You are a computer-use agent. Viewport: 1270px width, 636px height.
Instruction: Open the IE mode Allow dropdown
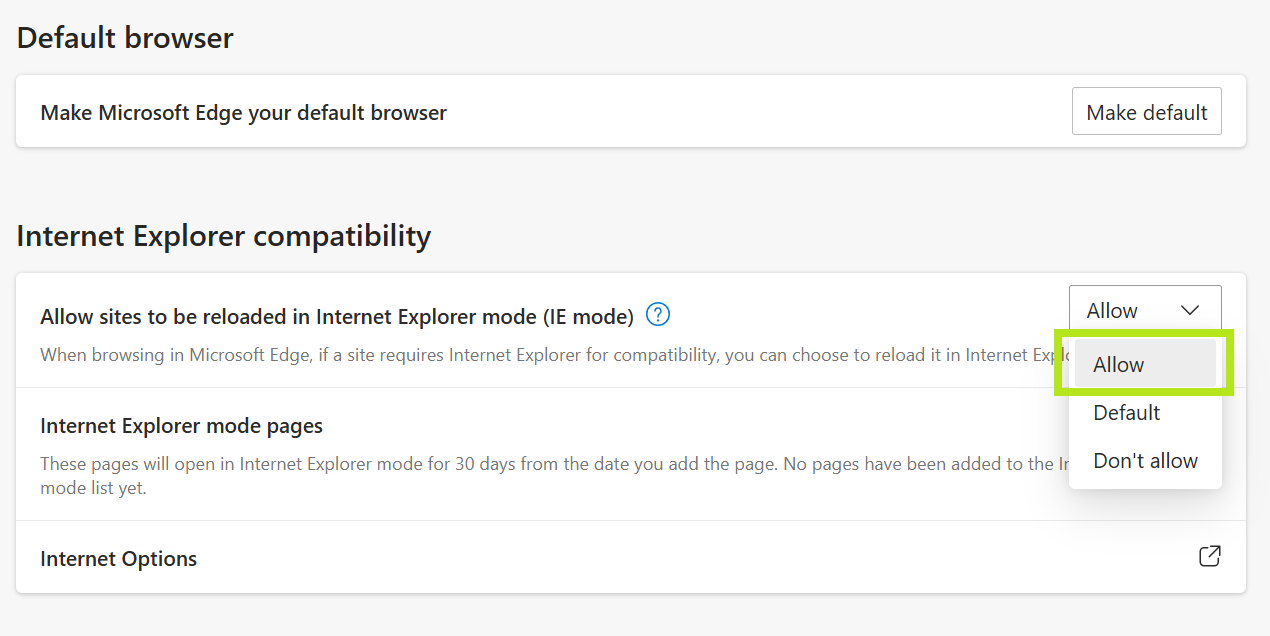(x=1145, y=311)
